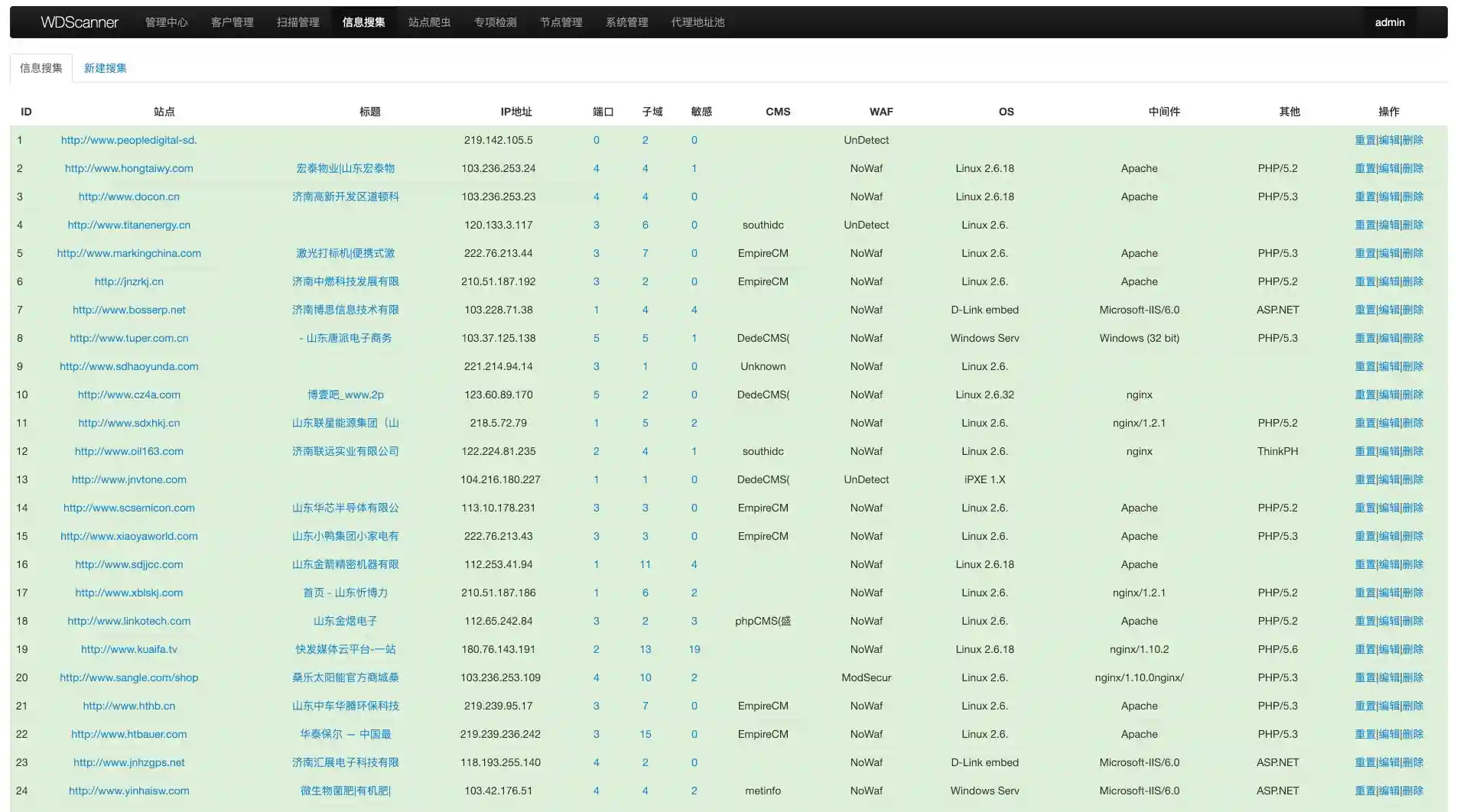Open sensitive count 19 for kuaifa.tv
Screen dimensions: 1457x812
point(694,649)
